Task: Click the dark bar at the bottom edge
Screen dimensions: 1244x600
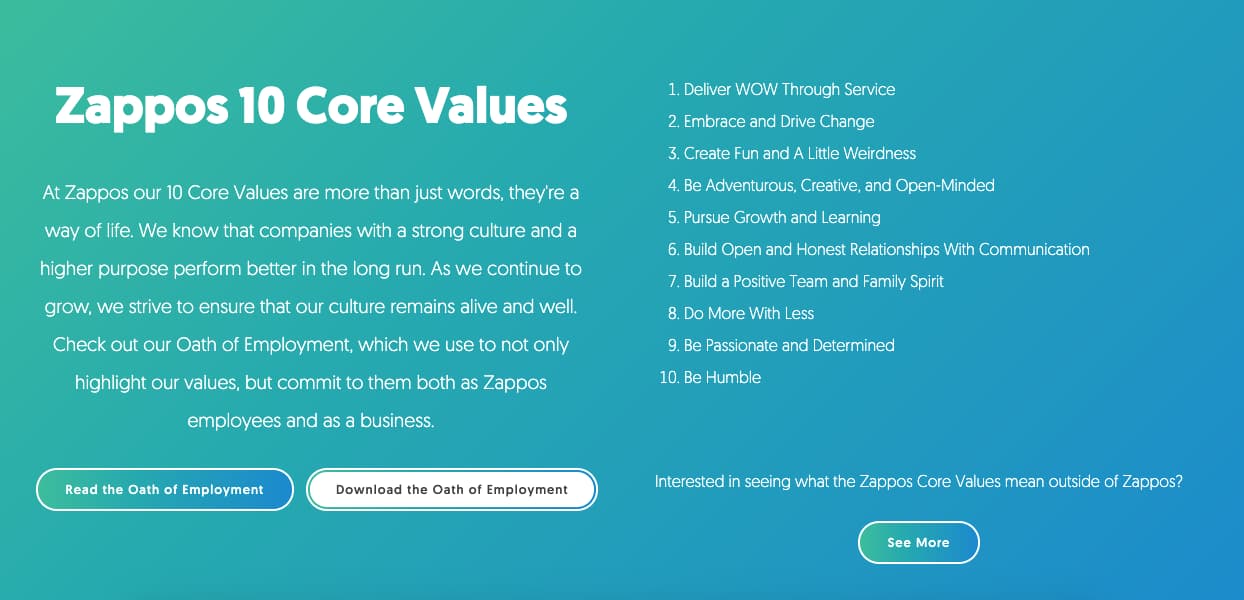Action: coord(622,596)
